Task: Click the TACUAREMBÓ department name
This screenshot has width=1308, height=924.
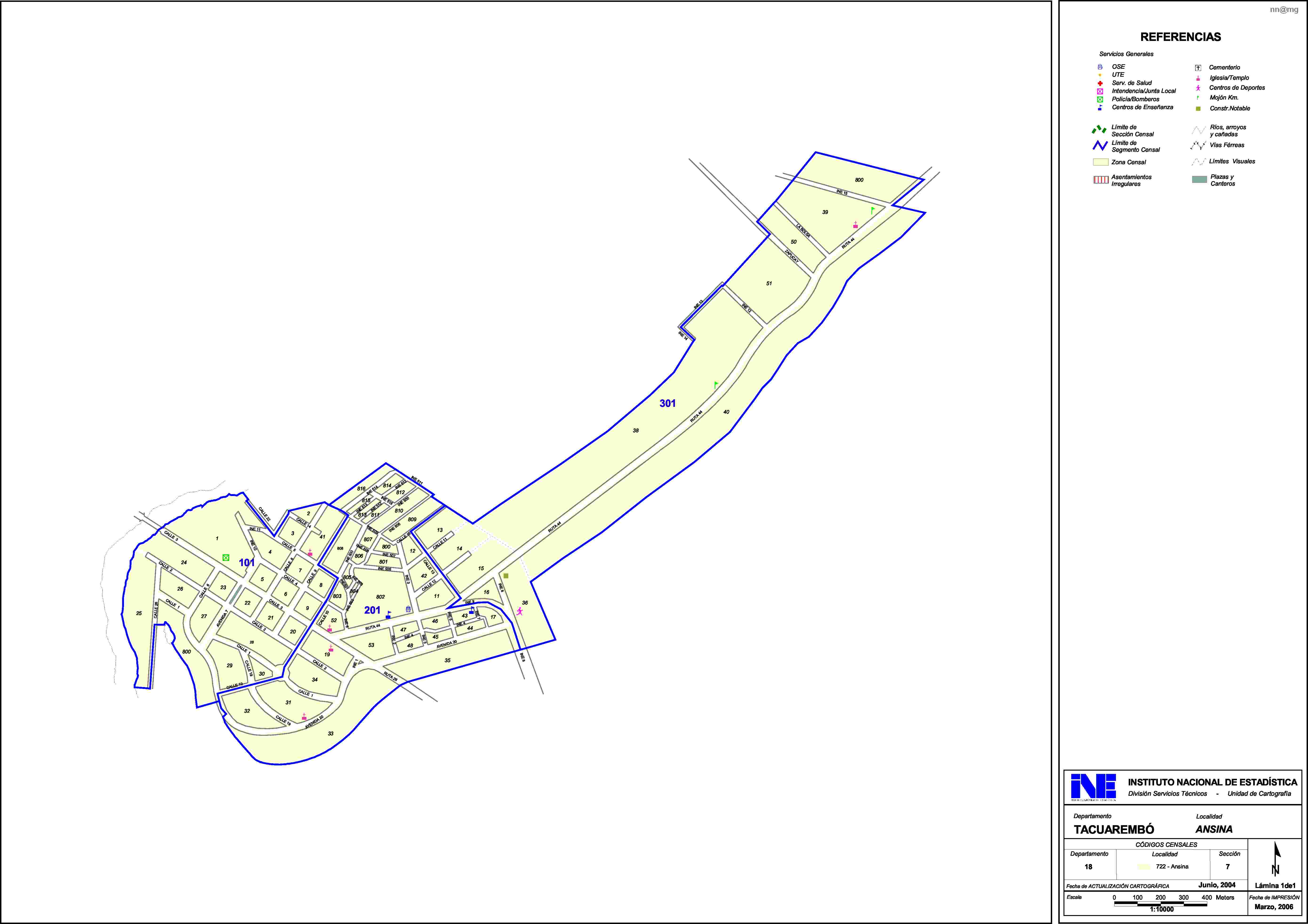Action: pos(1114,829)
